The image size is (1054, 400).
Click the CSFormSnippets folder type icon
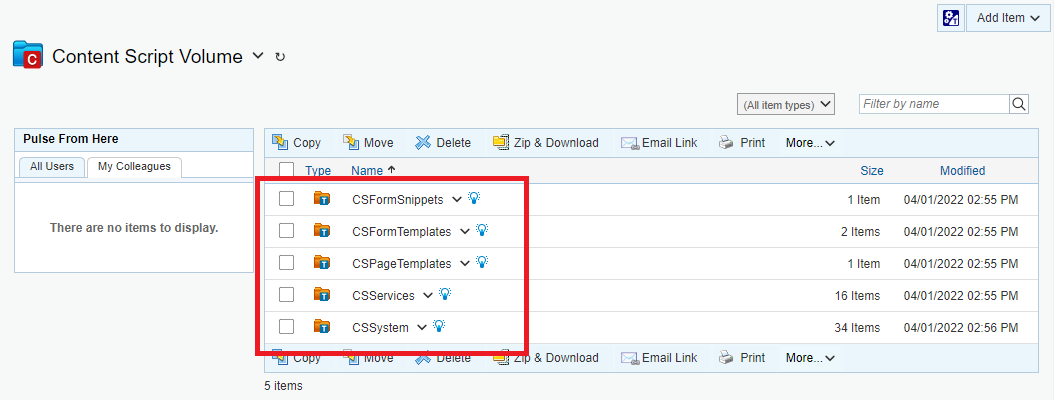[x=323, y=198]
